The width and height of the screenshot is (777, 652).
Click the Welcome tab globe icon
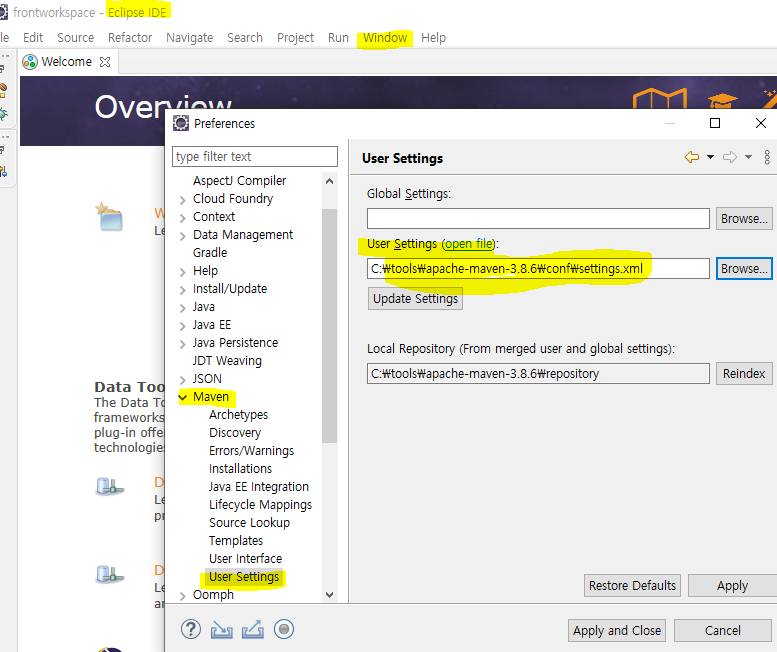30,62
